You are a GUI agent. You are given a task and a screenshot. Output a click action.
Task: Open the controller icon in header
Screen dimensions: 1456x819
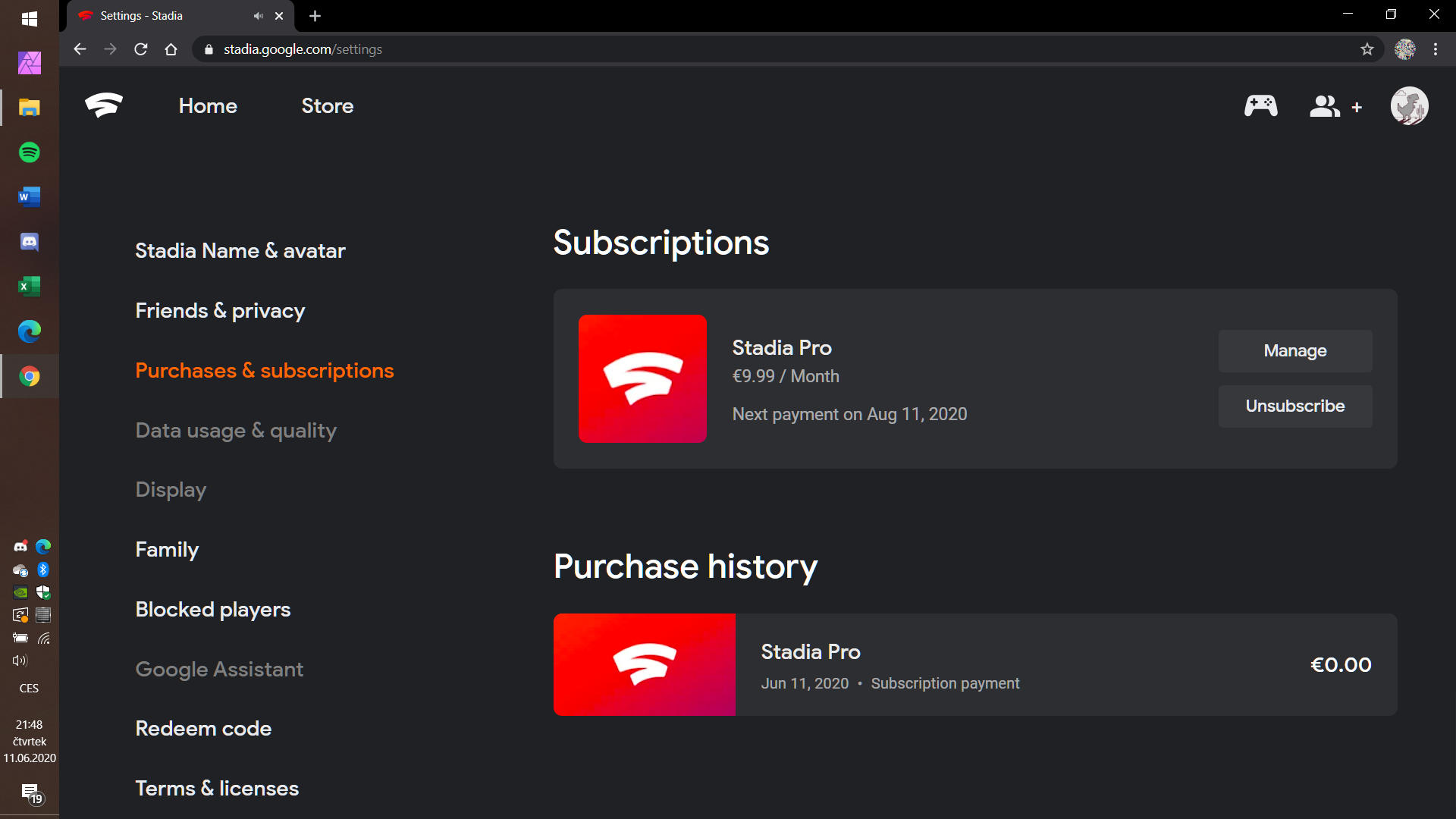1260,106
